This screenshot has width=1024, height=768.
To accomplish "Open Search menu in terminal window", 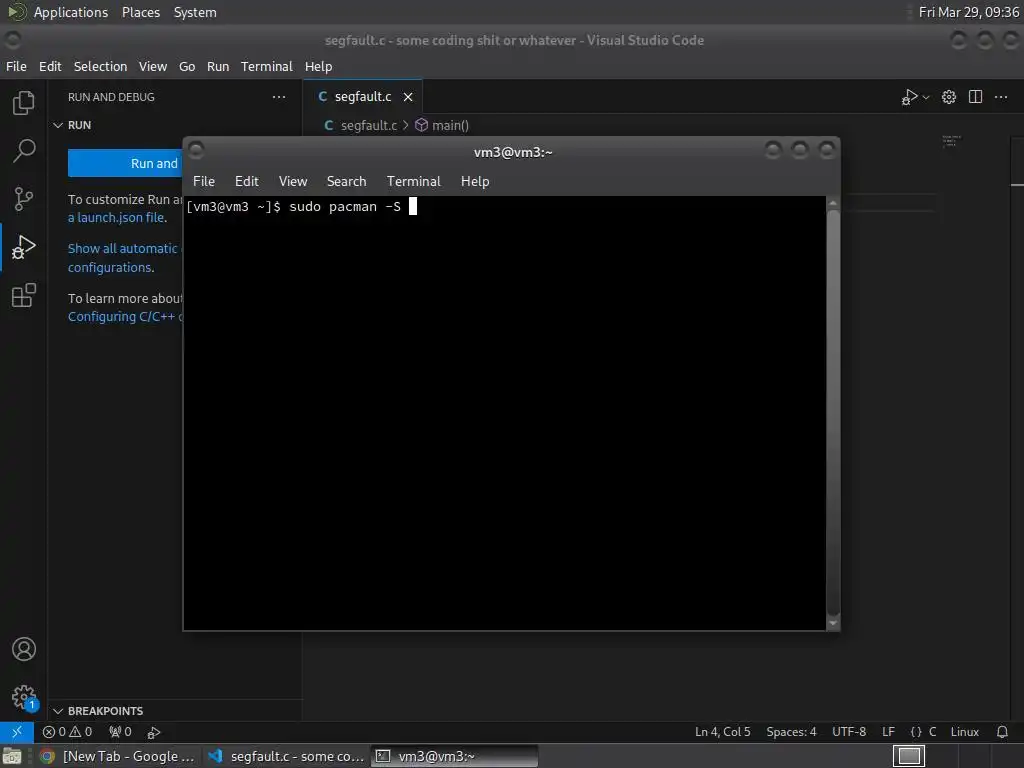I will coord(346,182).
